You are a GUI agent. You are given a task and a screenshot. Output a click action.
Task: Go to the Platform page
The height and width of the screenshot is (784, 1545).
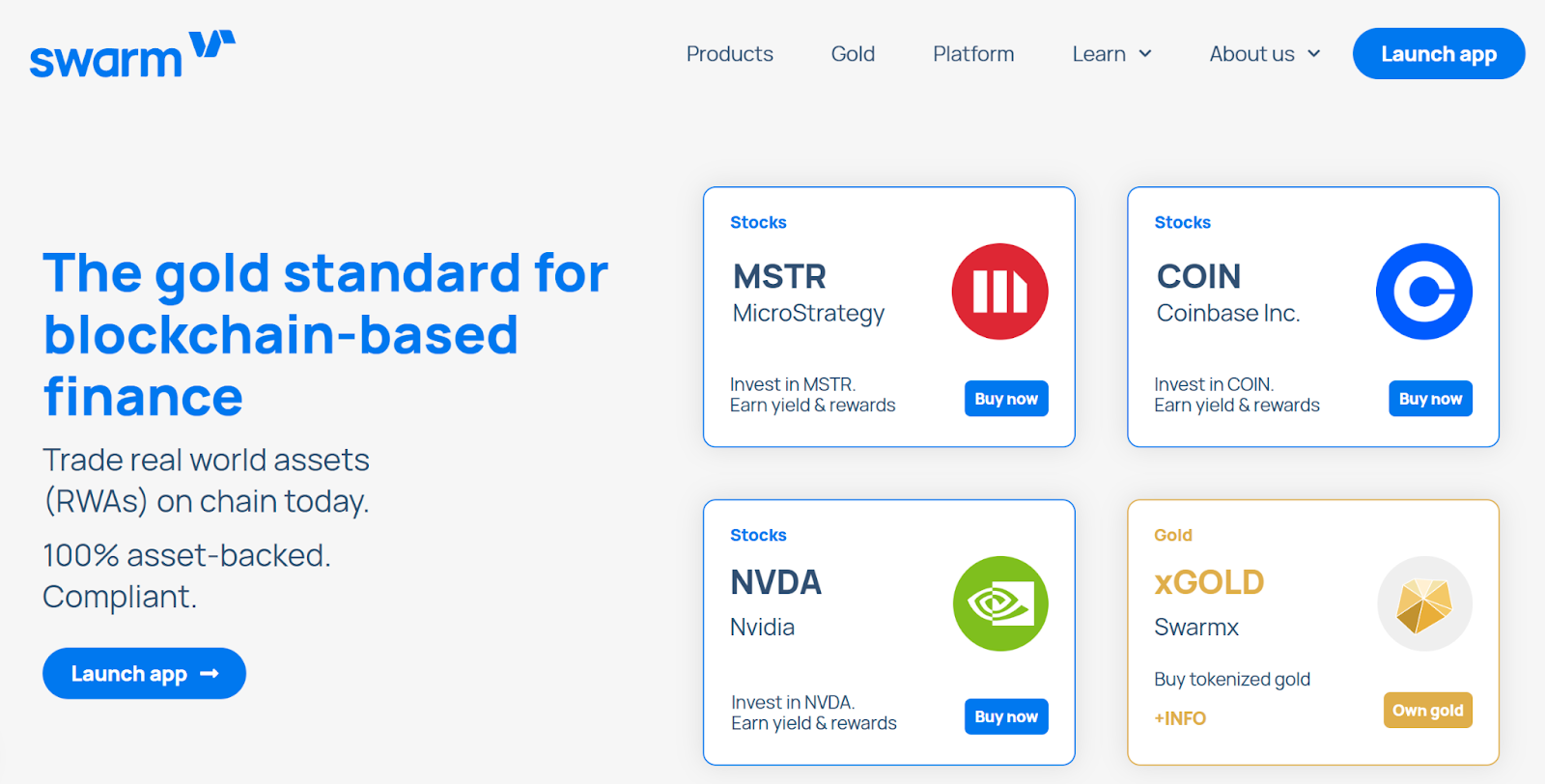973,54
